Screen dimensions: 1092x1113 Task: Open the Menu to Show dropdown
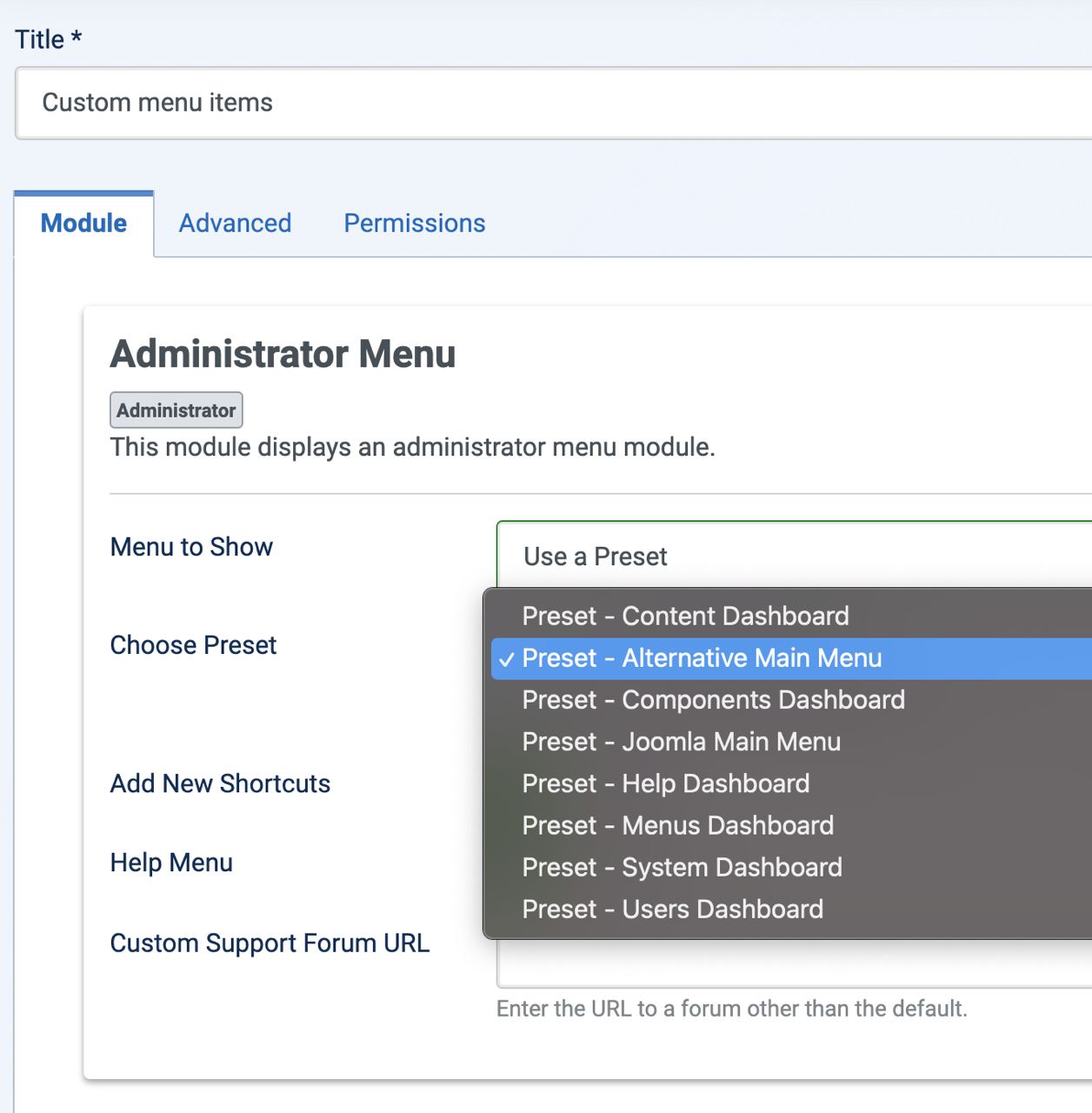click(793, 556)
